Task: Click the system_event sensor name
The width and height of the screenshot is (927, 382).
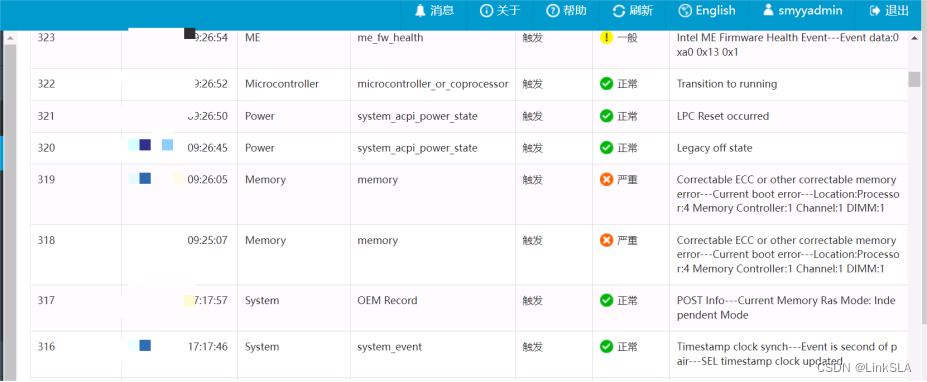Action: pyautogui.click(x=390, y=347)
